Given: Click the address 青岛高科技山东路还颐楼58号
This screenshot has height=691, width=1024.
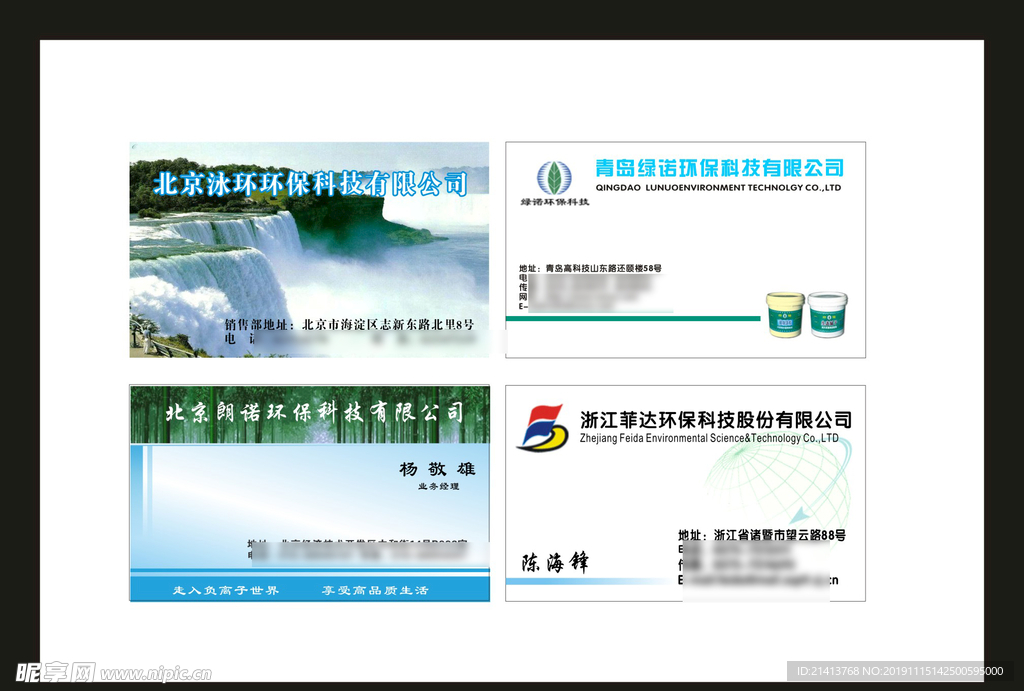Looking at the screenshot, I should tap(603, 268).
